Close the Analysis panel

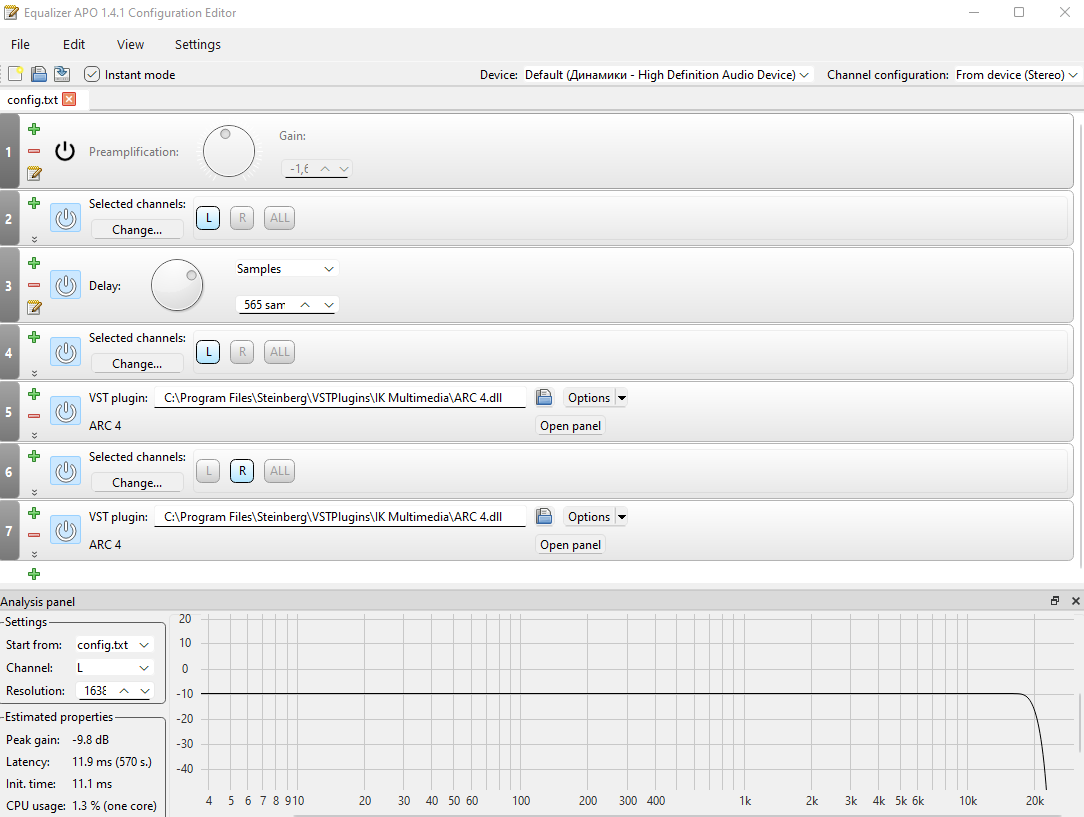(x=1076, y=601)
